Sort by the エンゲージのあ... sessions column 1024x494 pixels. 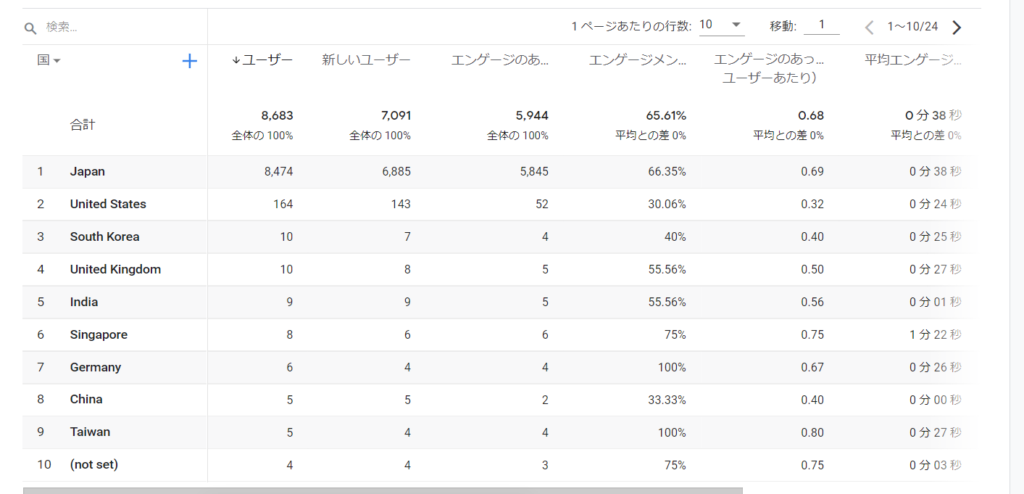point(500,60)
